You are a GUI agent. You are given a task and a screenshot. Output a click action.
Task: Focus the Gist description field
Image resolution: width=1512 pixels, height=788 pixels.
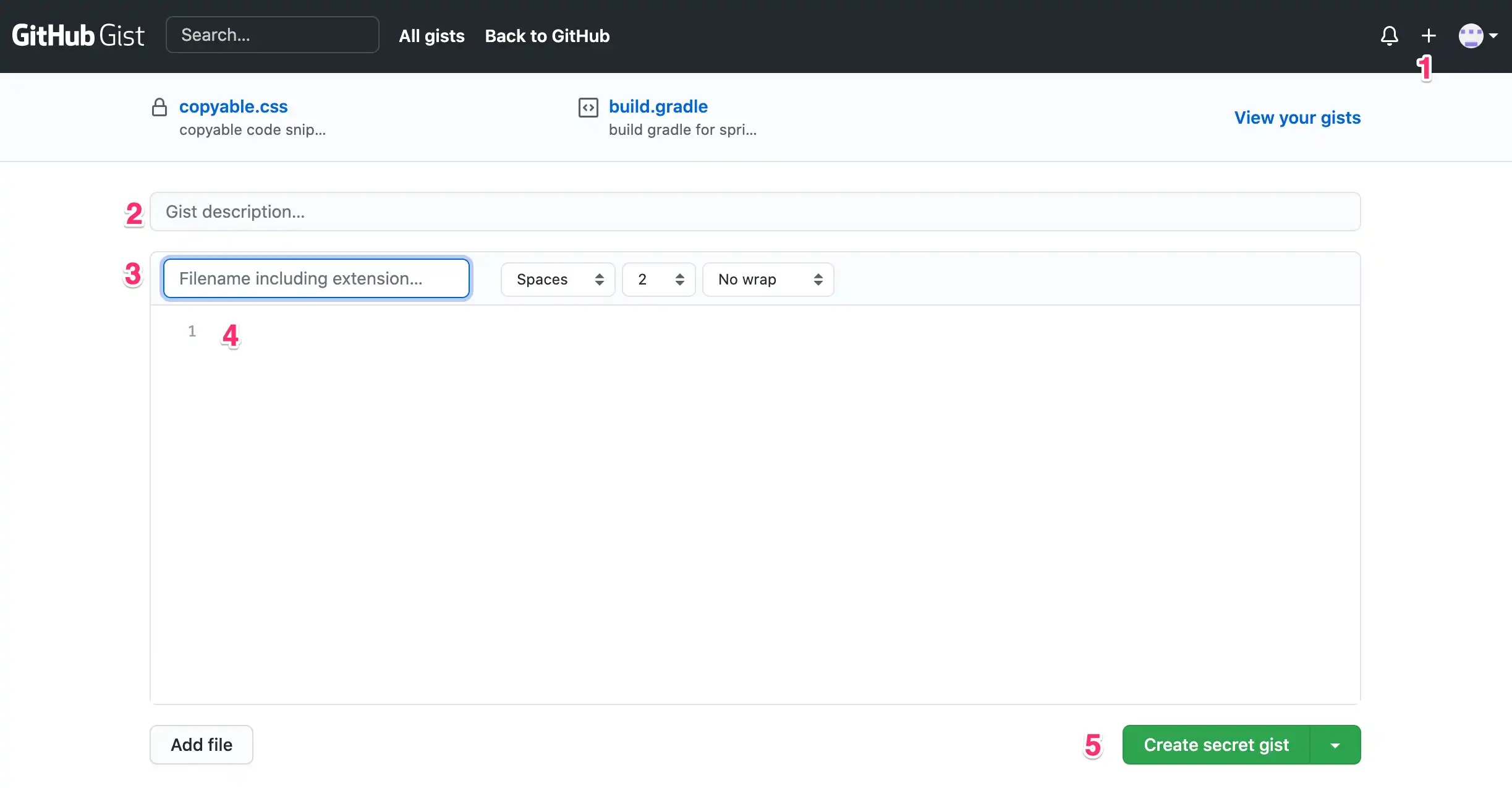pyautogui.click(x=755, y=212)
